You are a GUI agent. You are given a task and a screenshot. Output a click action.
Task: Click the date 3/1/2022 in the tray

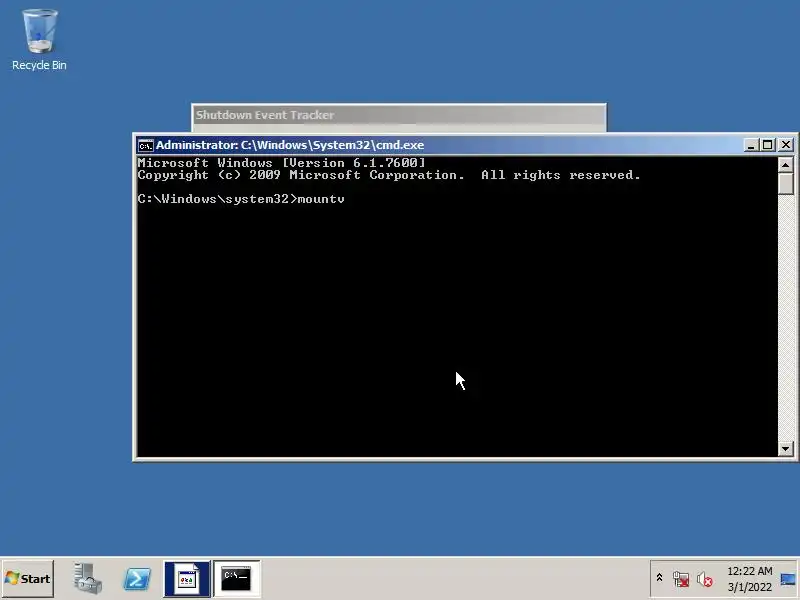[x=749, y=587]
